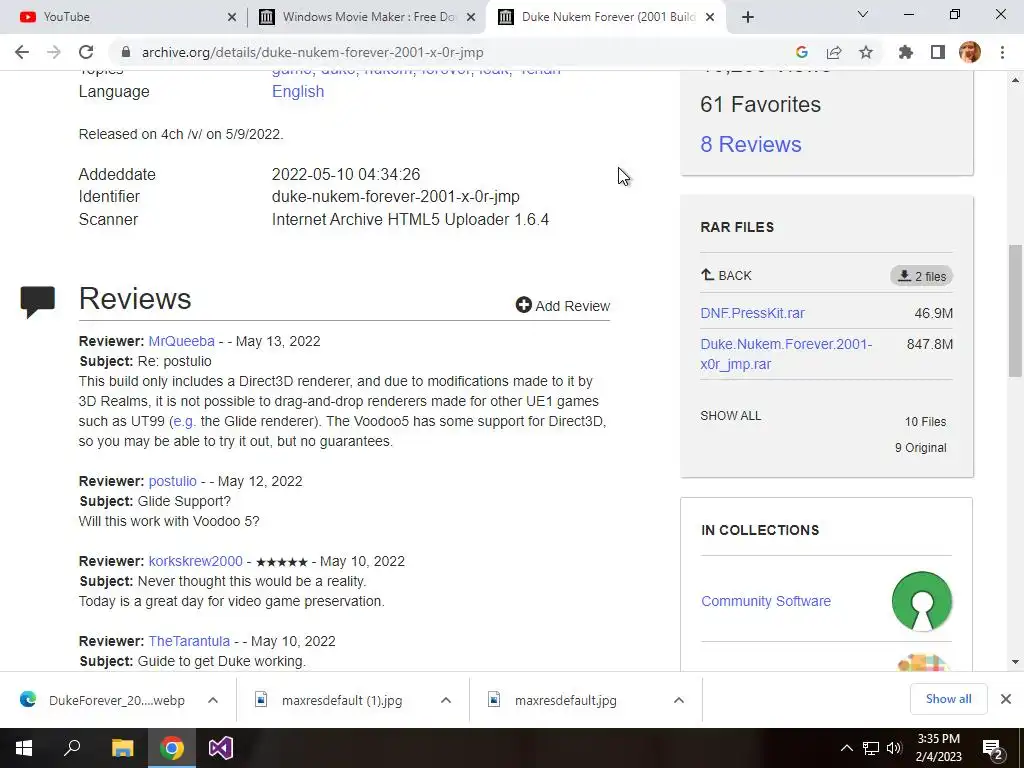
Task: Open the Windows Start menu
Action: 24,748
